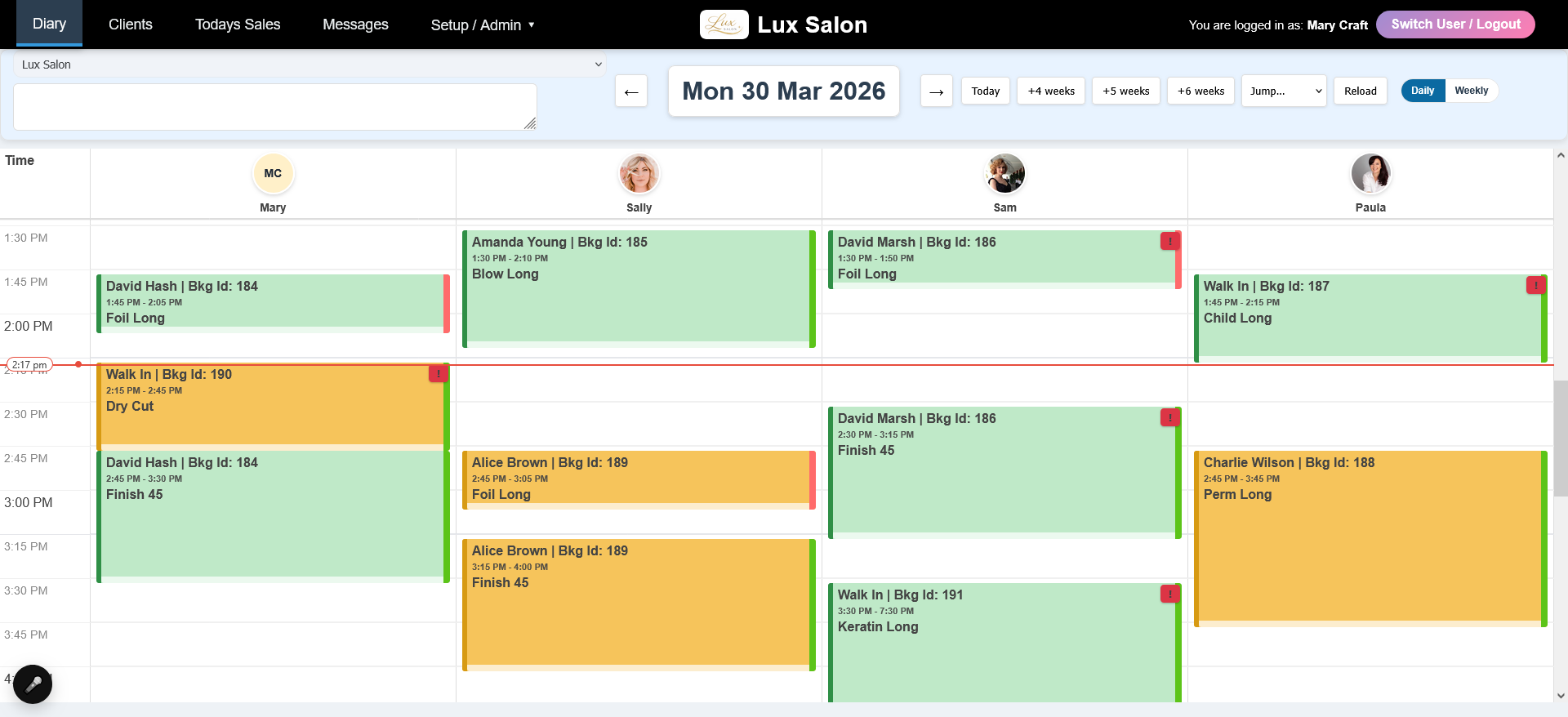Click the 3:45 PM time label
Screen dimensions: 1568x717
(x=26, y=635)
